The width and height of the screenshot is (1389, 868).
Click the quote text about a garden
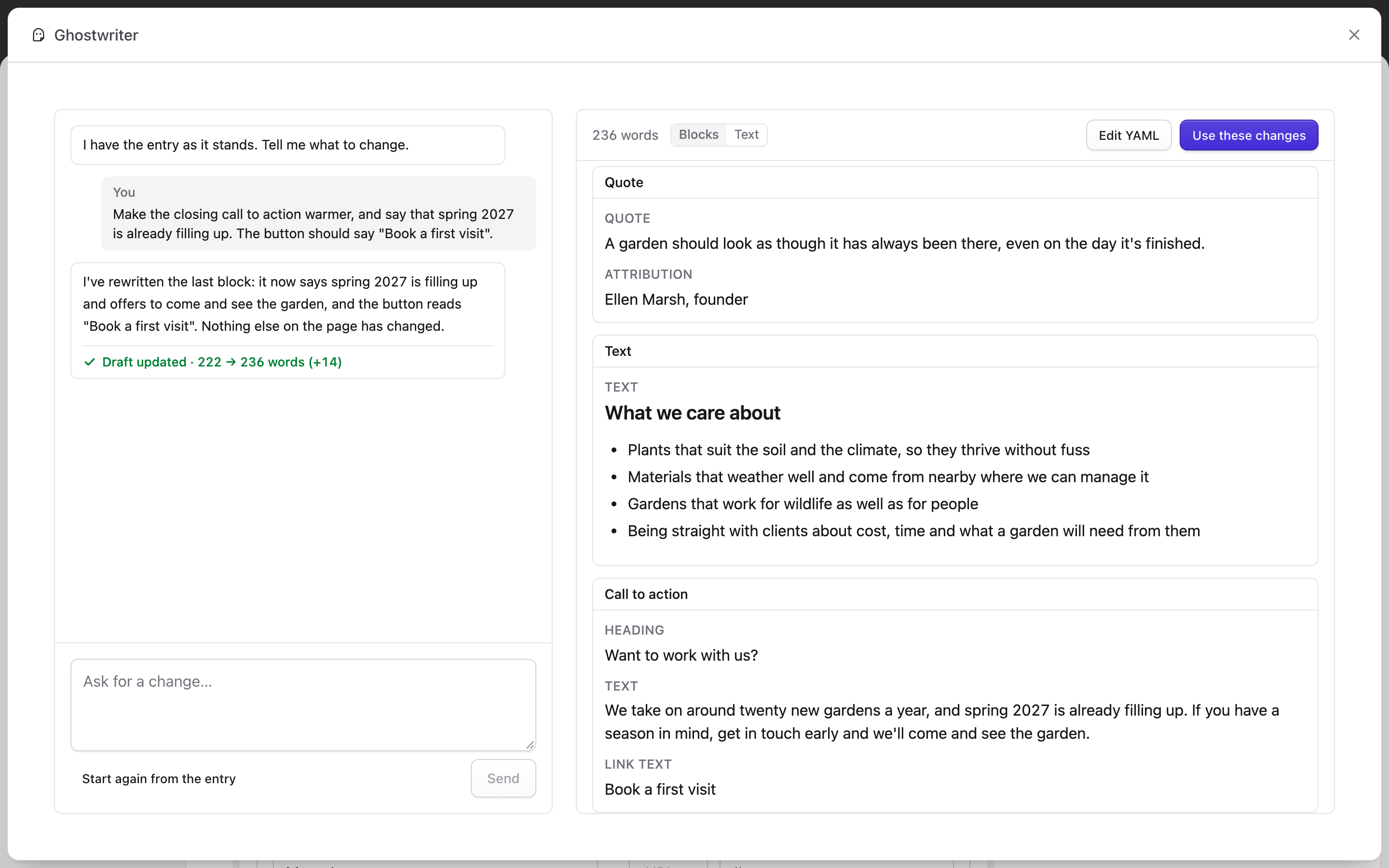(x=905, y=244)
